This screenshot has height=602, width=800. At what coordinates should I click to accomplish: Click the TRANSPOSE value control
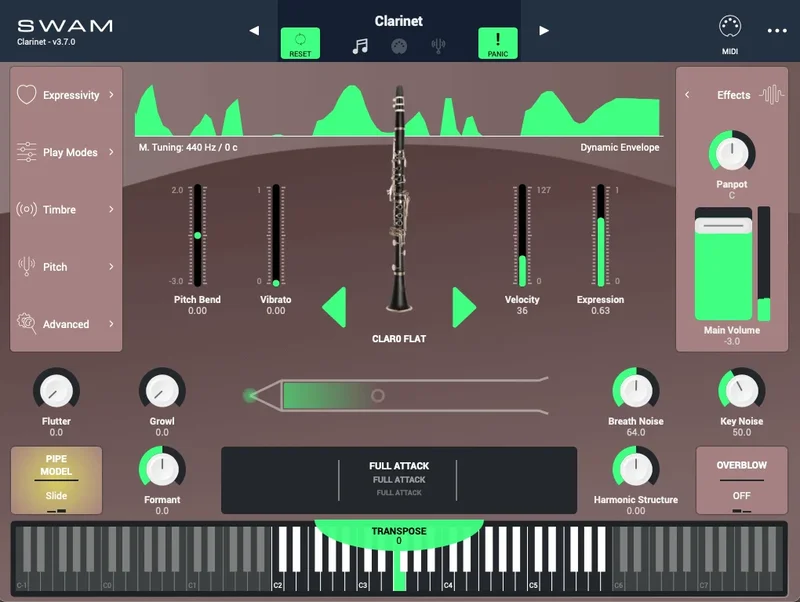399,536
